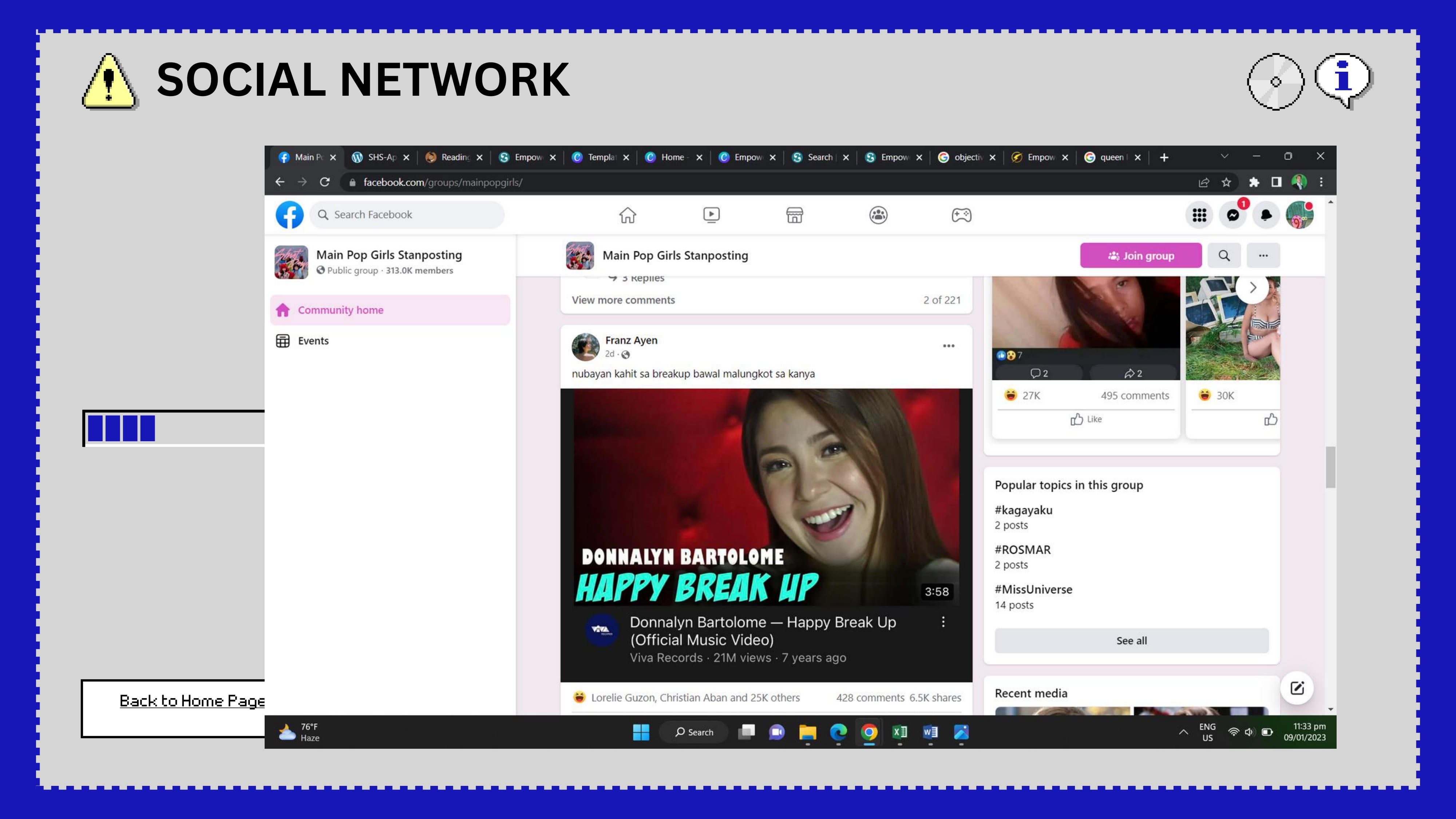Open the Gaming controller icon
The width and height of the screenshot is (1456, 819).
click(961, 215)
